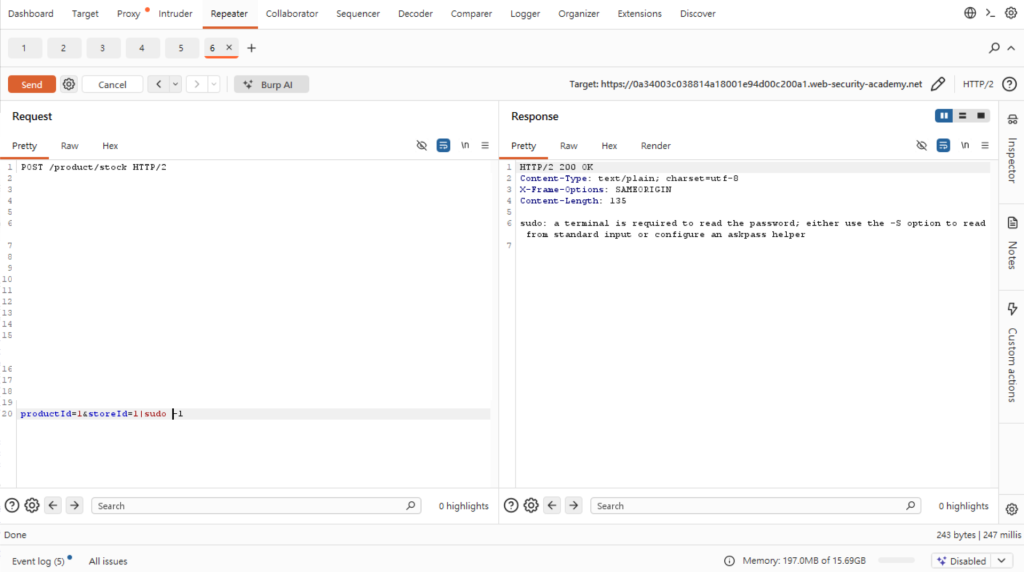Open Response panel hamburger menu
The height and width of the screenshot is (572, 1024).
click(985, 145)
